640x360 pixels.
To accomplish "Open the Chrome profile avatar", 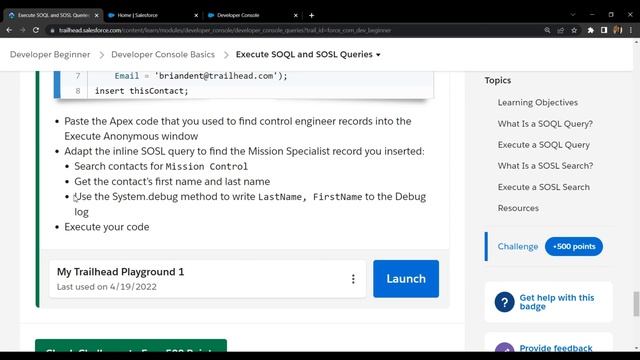I will click(618, 30).
